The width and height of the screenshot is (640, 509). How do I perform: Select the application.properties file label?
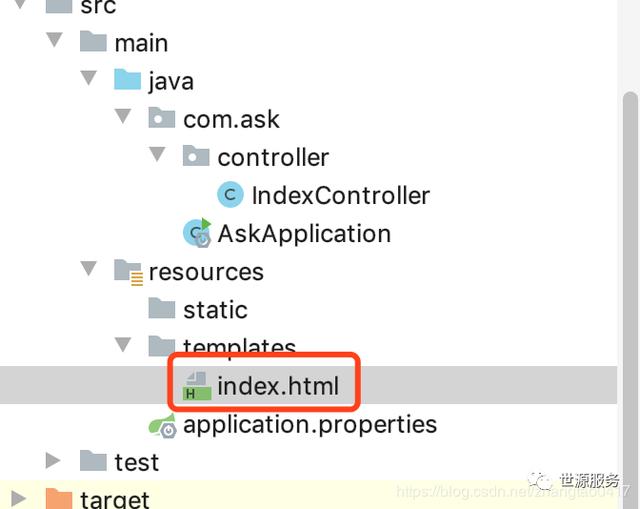click(310, 424)
